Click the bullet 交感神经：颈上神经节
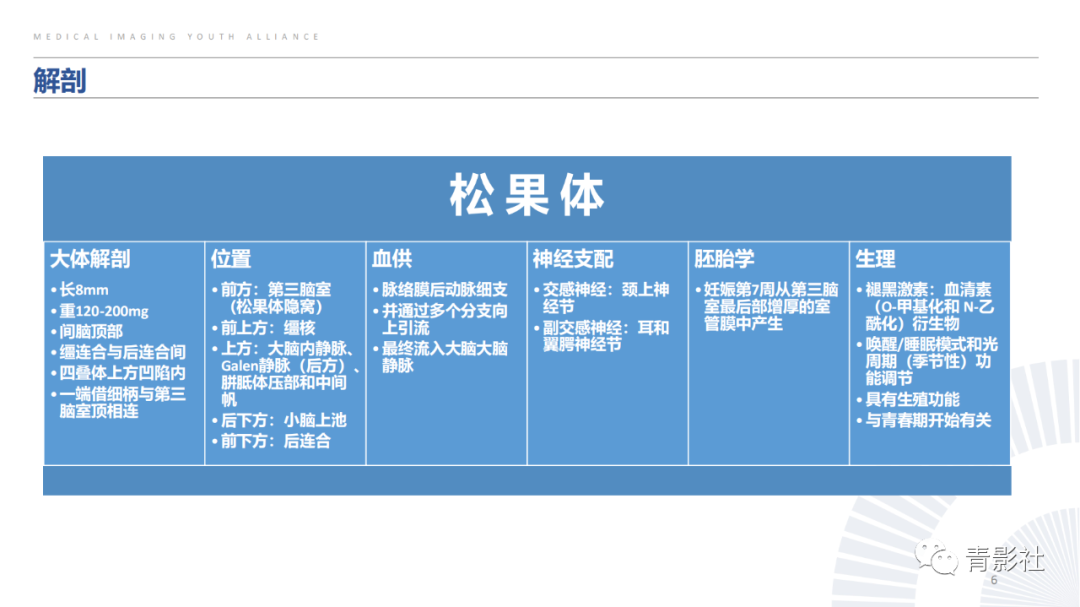Screen dimensions: 1080x607 [602, 298]
